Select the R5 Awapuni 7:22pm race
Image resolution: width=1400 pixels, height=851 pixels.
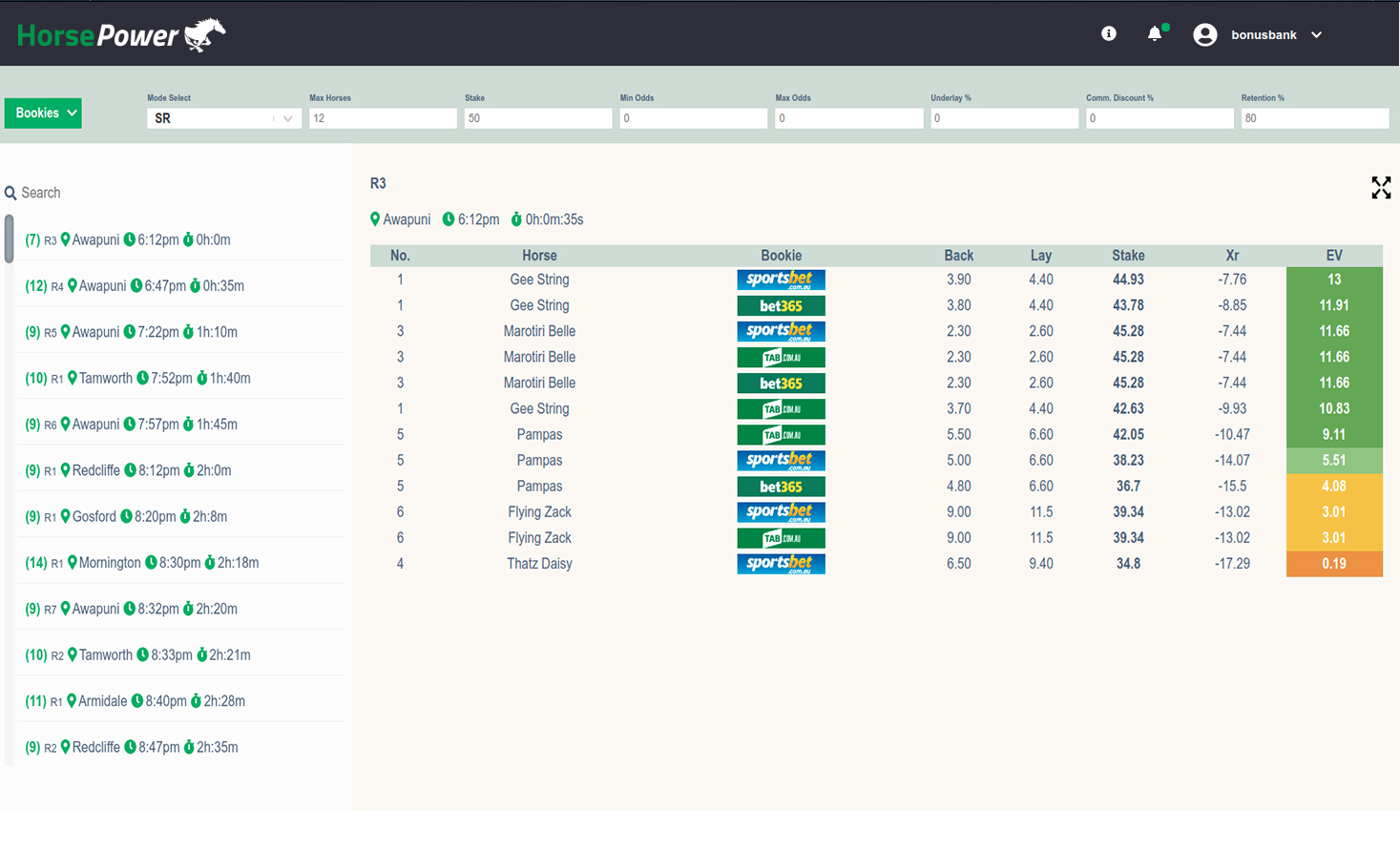point(180,332)
